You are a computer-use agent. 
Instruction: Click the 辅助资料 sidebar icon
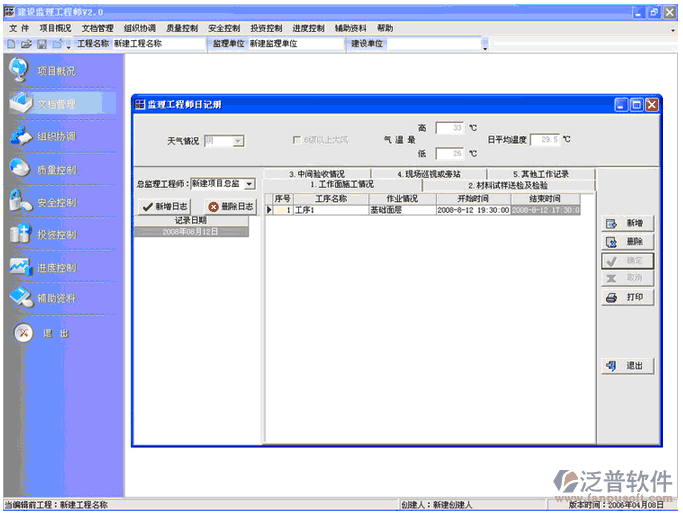pyautogui.click(x=20, y=298)
